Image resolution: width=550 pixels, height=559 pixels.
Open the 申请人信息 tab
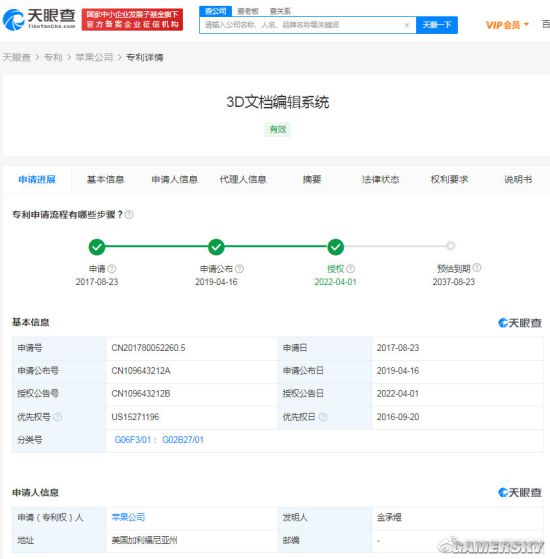tap(174, 179)
